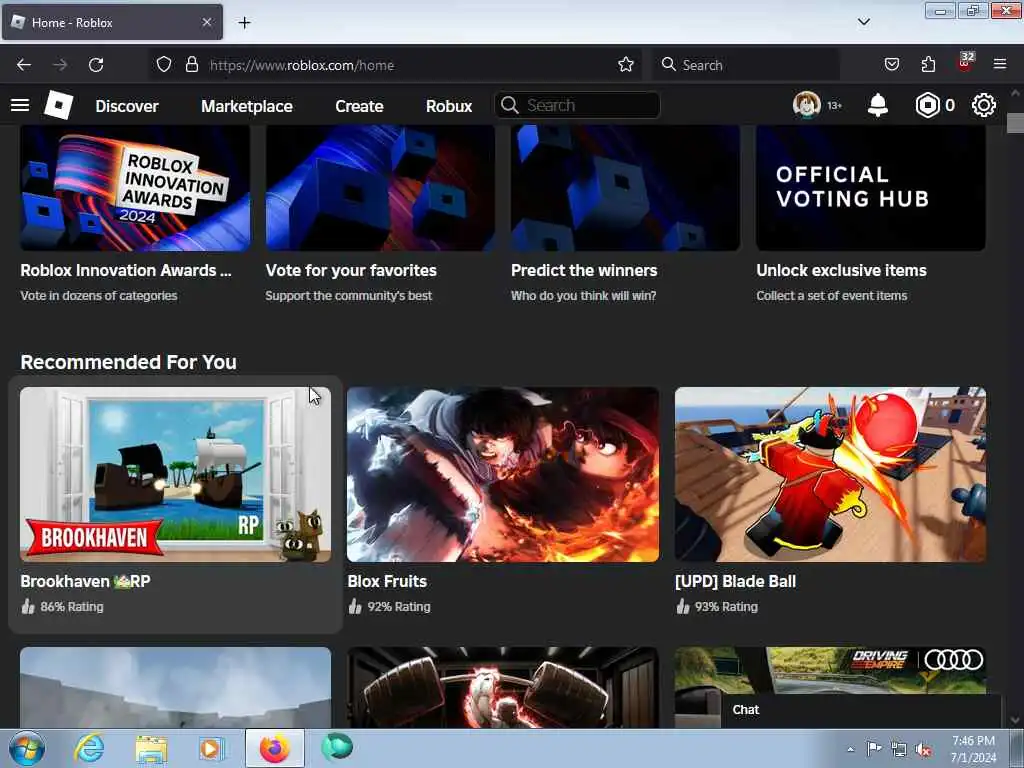The image size is (1024, 768).
Task: Click the Firefox taskbar icon
Action: 275,748
